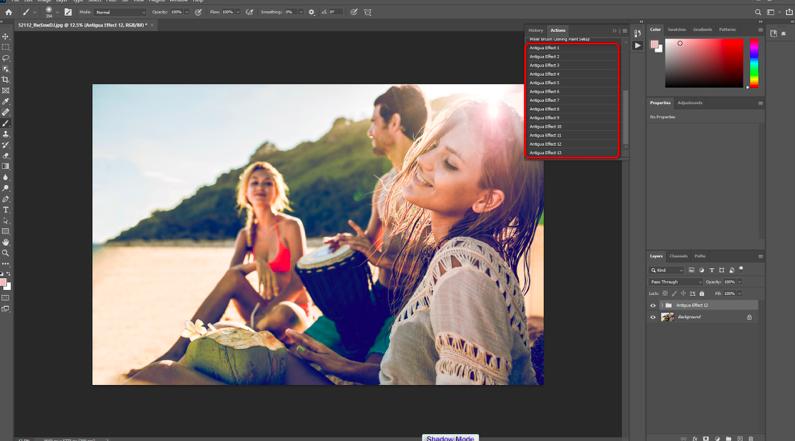Image resolution: width=795 pixels, height=441 pixels.
Task: Open the brush settings panel toggle icon
Action: click(68, 12)
